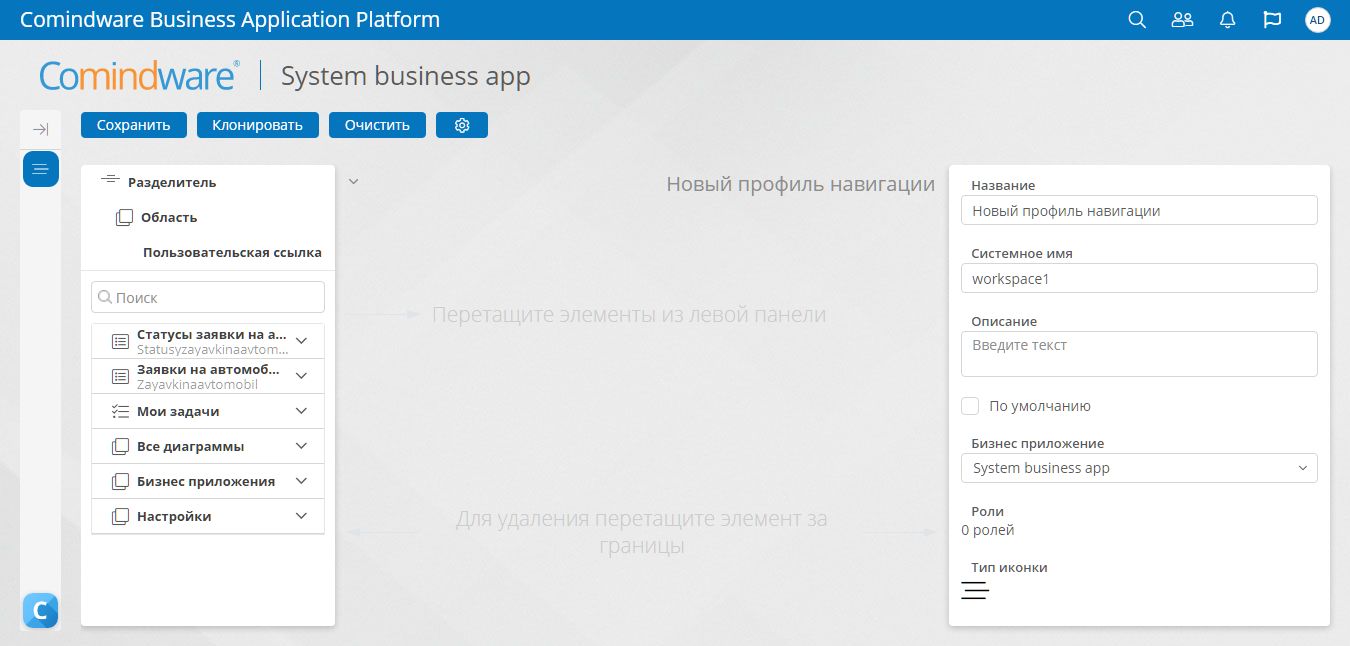Image resolution: width=1350 pixels, height=646 pixels.
Task: Select the Область area icon
Action: [124, 217]
